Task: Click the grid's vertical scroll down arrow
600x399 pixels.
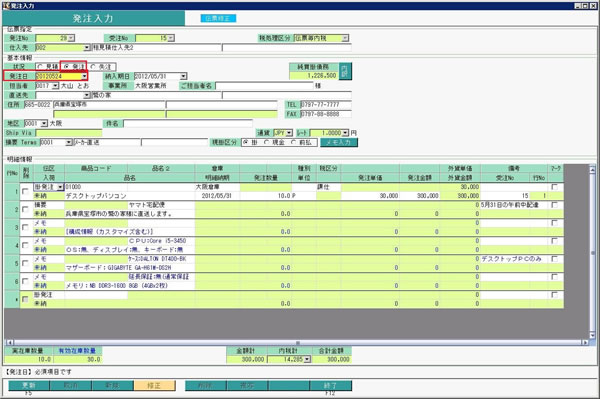Action: coord(592,335)
